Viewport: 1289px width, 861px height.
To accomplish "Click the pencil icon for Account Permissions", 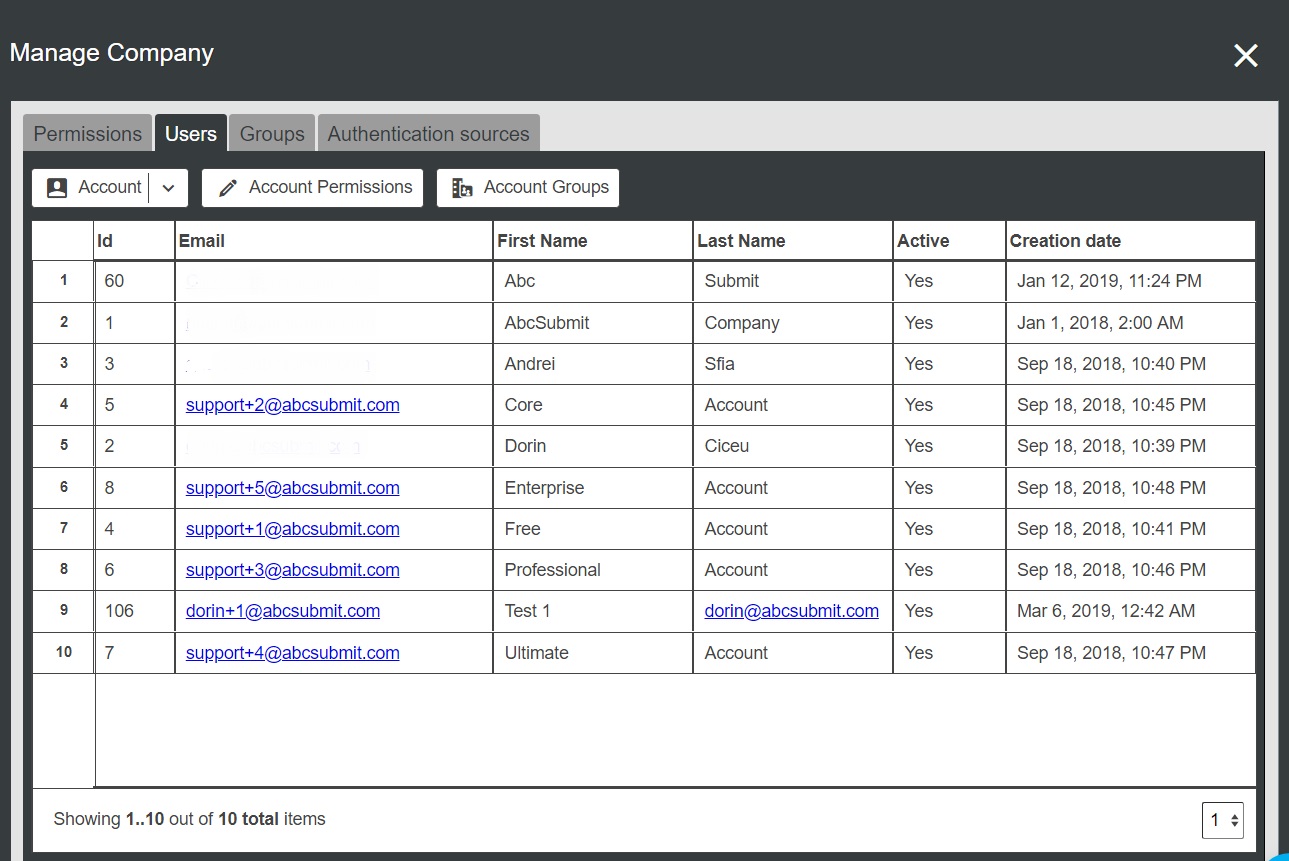I will [228, 188].
